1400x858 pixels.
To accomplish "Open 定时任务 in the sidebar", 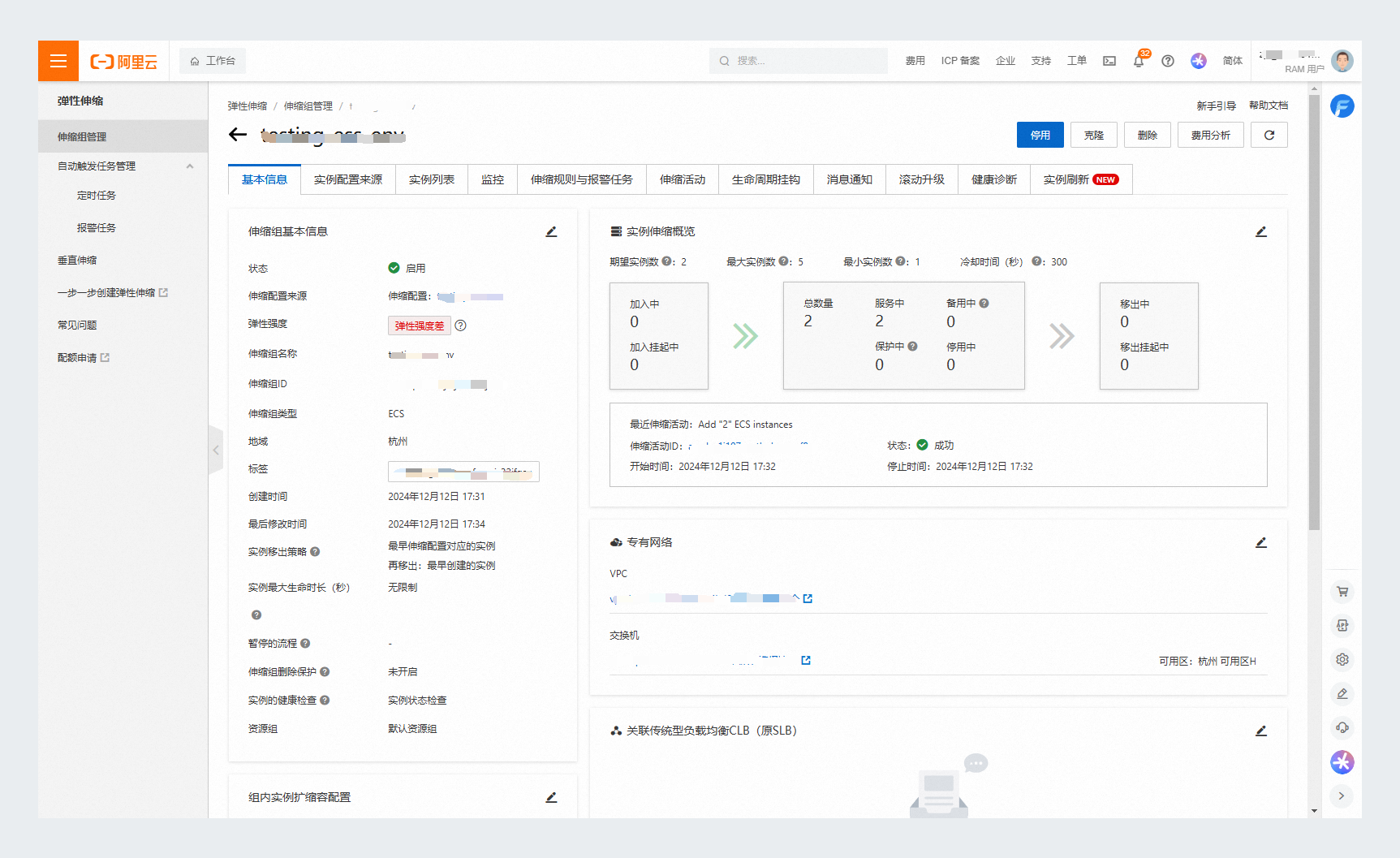I will click(97, 196).
